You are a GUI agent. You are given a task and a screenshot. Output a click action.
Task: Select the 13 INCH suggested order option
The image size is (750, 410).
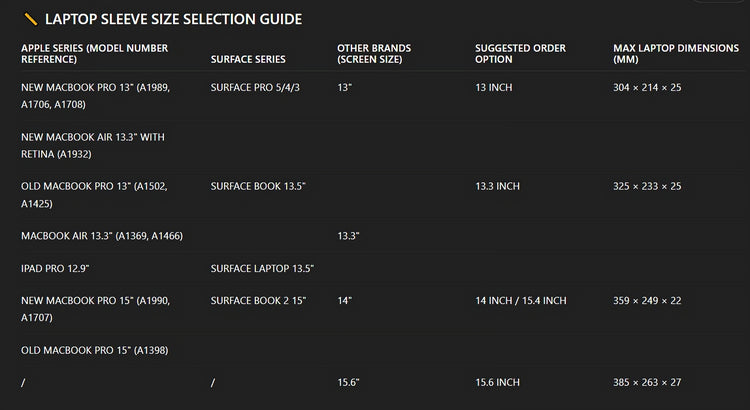pos(495,88)
